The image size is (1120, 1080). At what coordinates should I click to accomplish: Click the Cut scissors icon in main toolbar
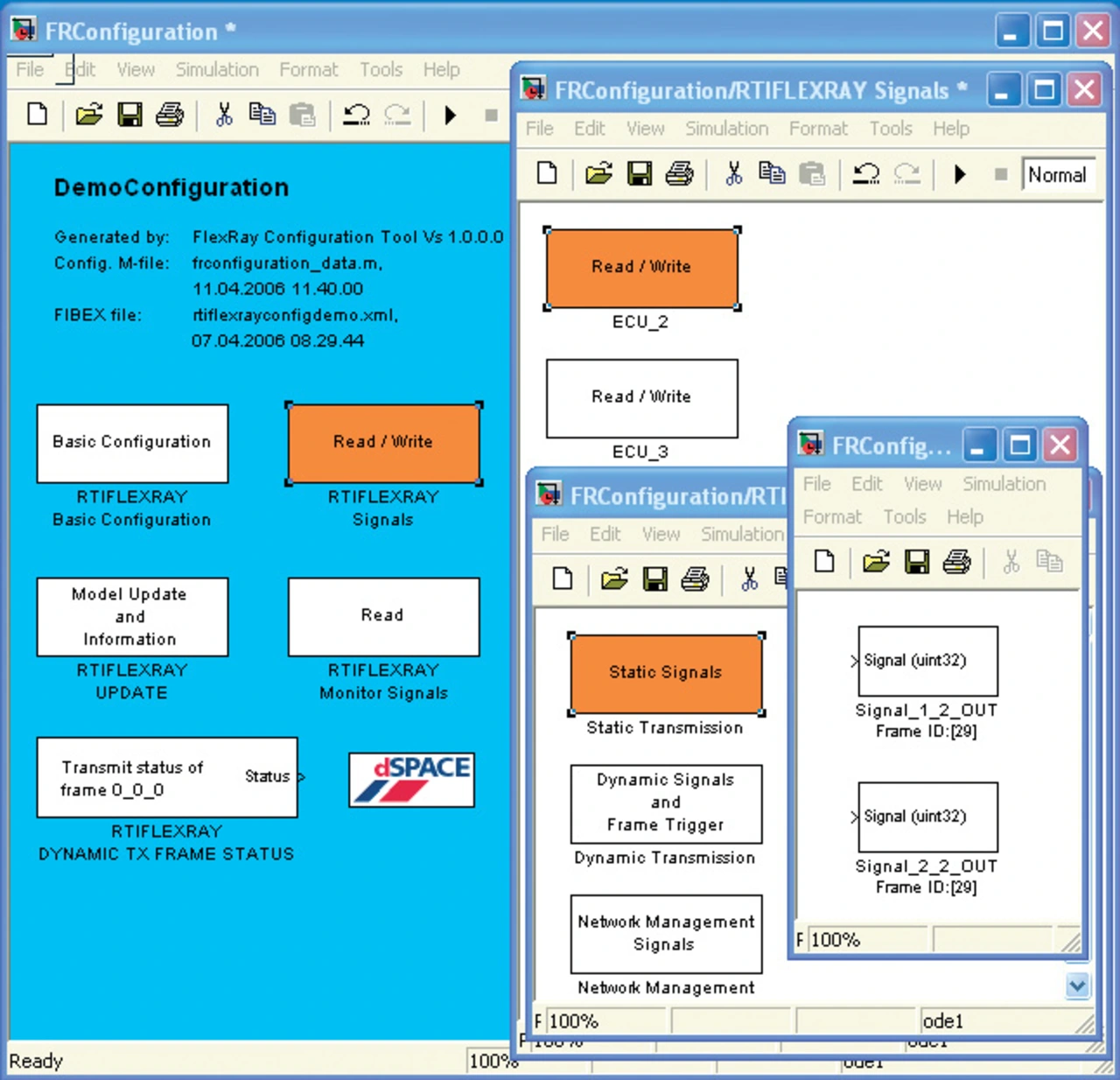click(x=224, y=115)
